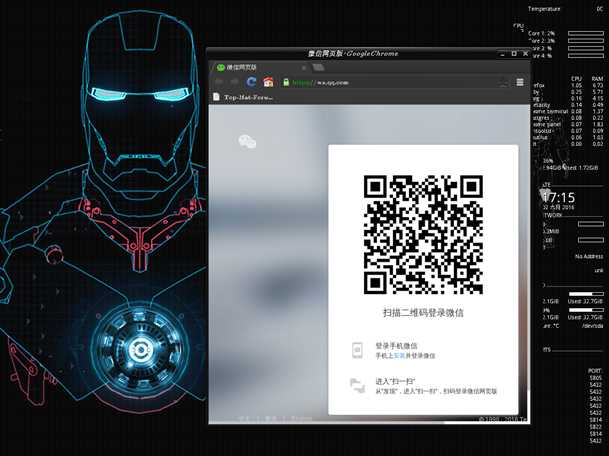This screenshot has height=456, width=609.
Task: Select the 微信网页版 browser tab
Action: (x=260, y=68)
